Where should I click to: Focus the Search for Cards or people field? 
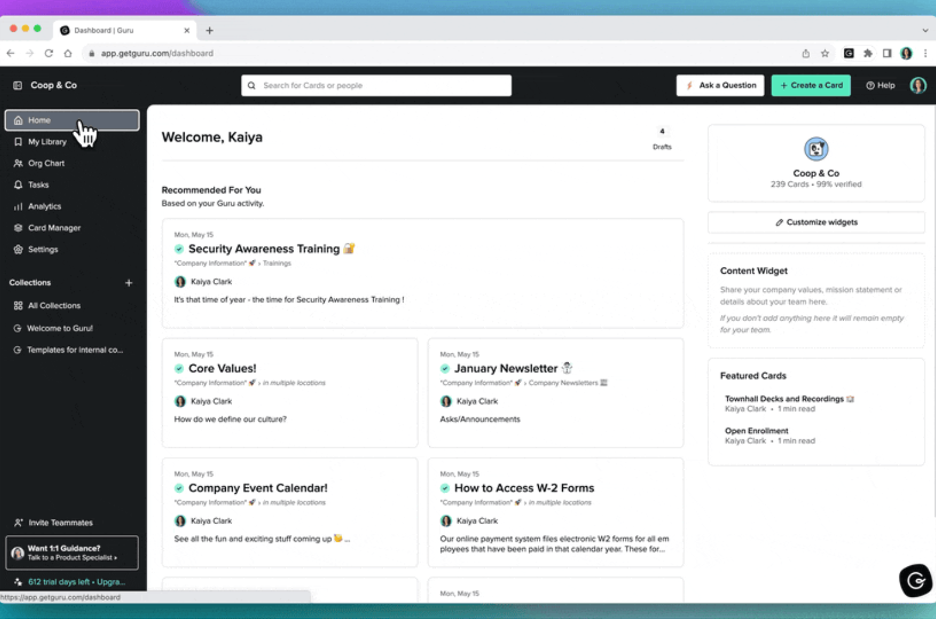point(376,85)
